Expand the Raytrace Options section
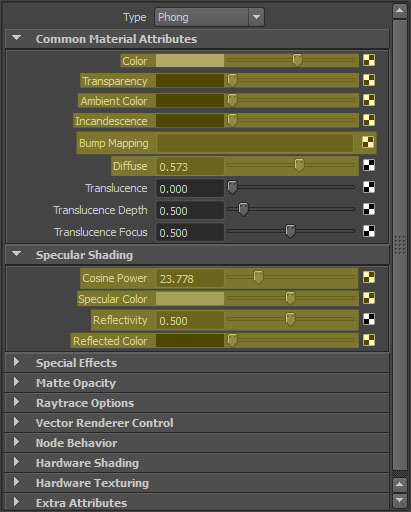411x512 pixels. click(16, 402)
